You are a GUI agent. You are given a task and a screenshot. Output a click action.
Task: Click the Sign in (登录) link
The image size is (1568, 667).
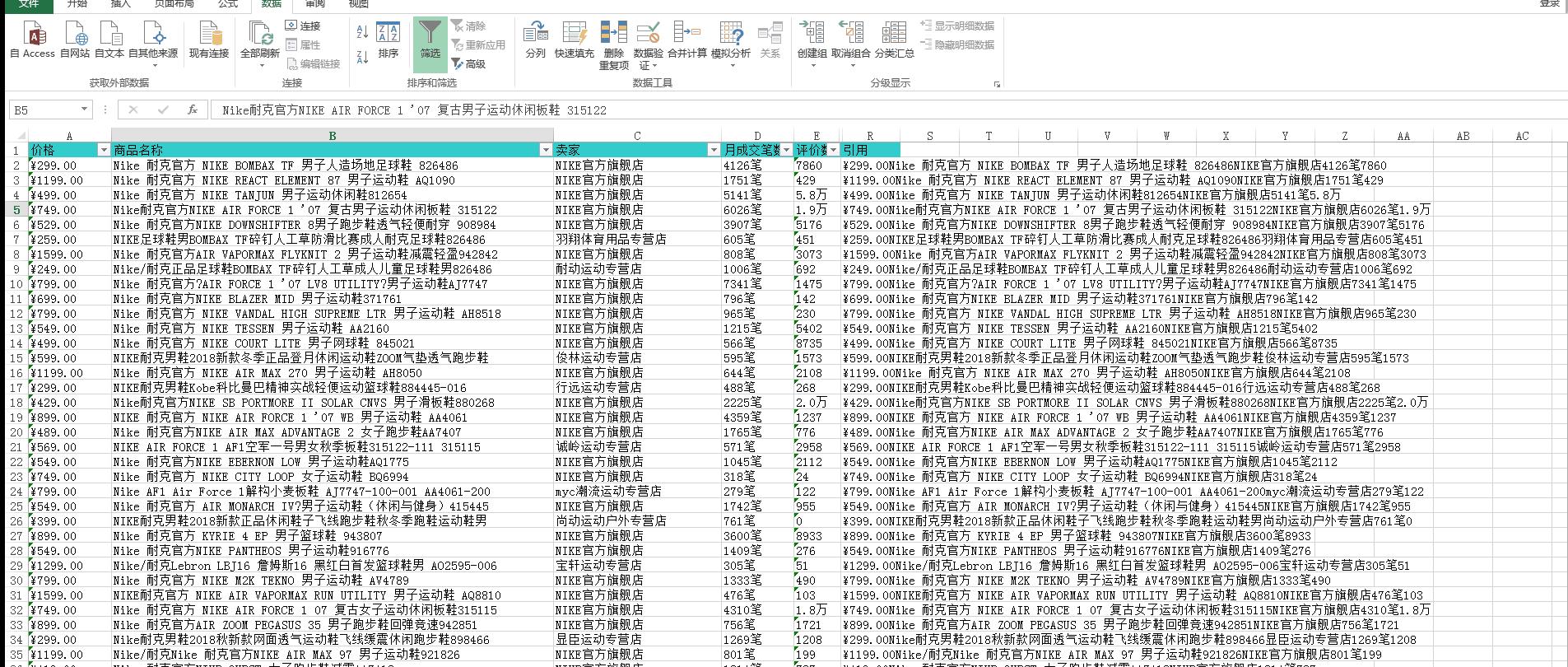pyautogui.click(x=1550, y=4)
